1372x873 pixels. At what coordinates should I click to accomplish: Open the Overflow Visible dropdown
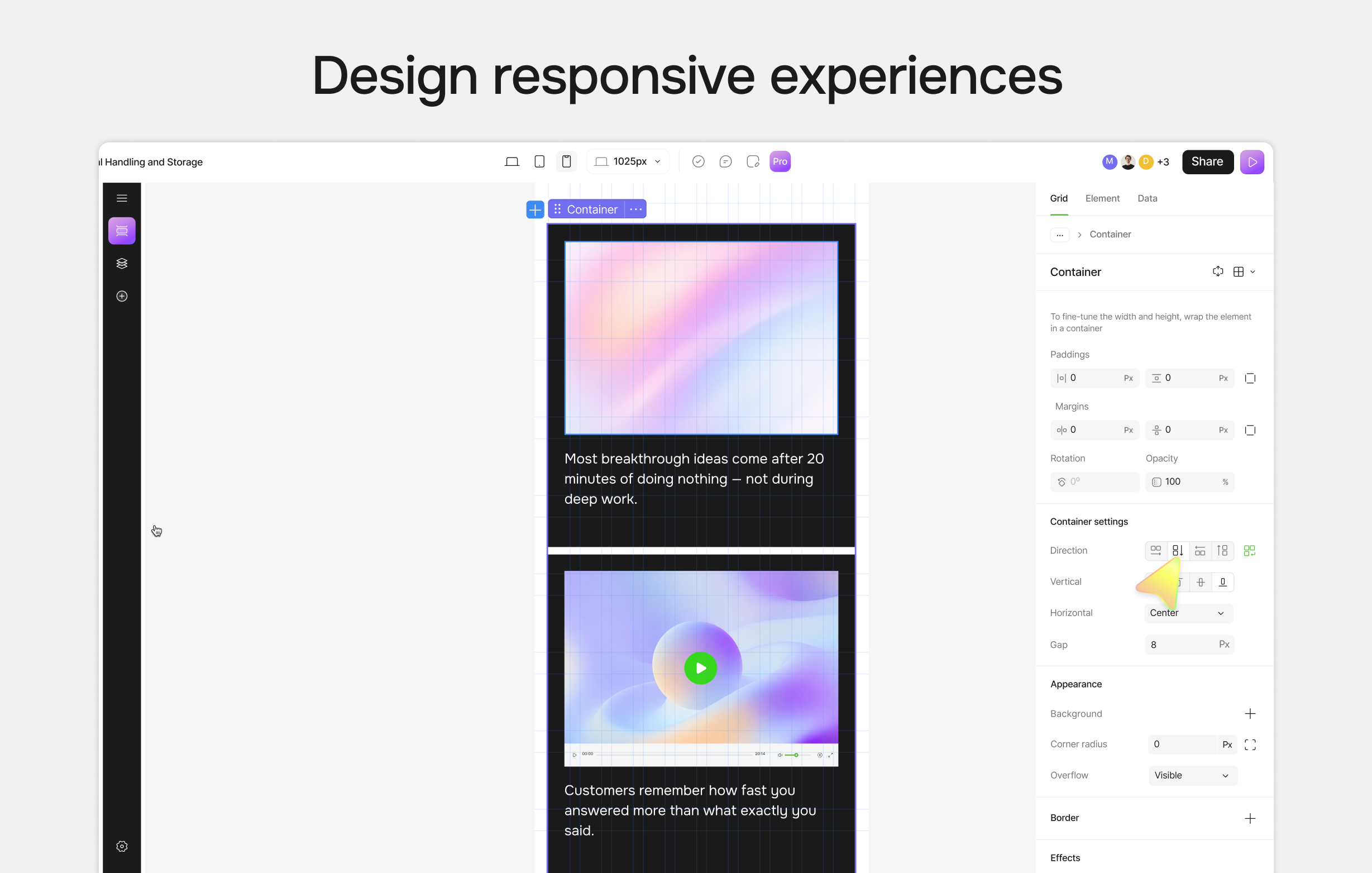1192,776
